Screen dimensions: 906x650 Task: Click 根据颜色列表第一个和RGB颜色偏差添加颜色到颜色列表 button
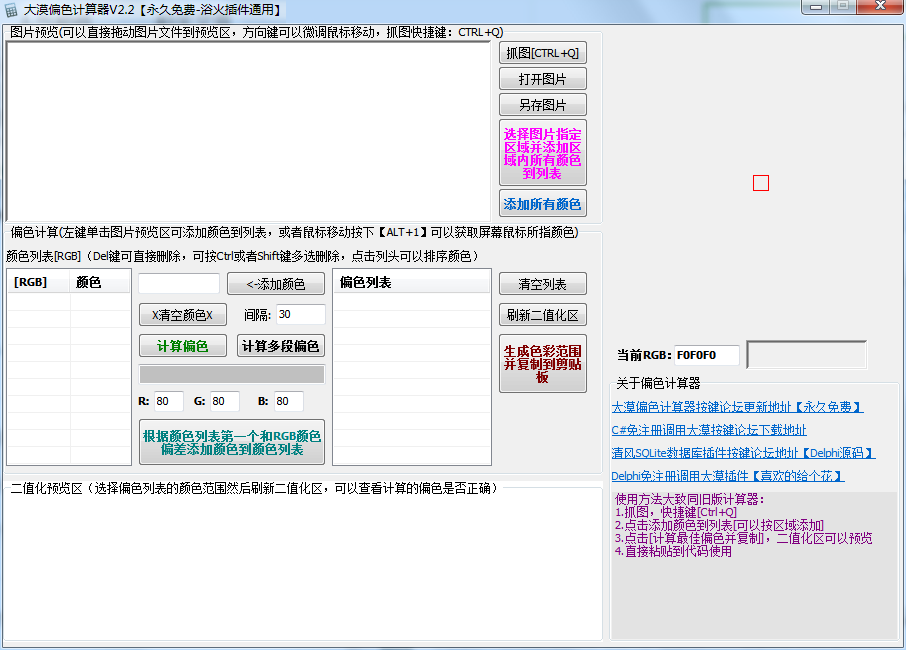pyautogui.click(x=232, y=442)
